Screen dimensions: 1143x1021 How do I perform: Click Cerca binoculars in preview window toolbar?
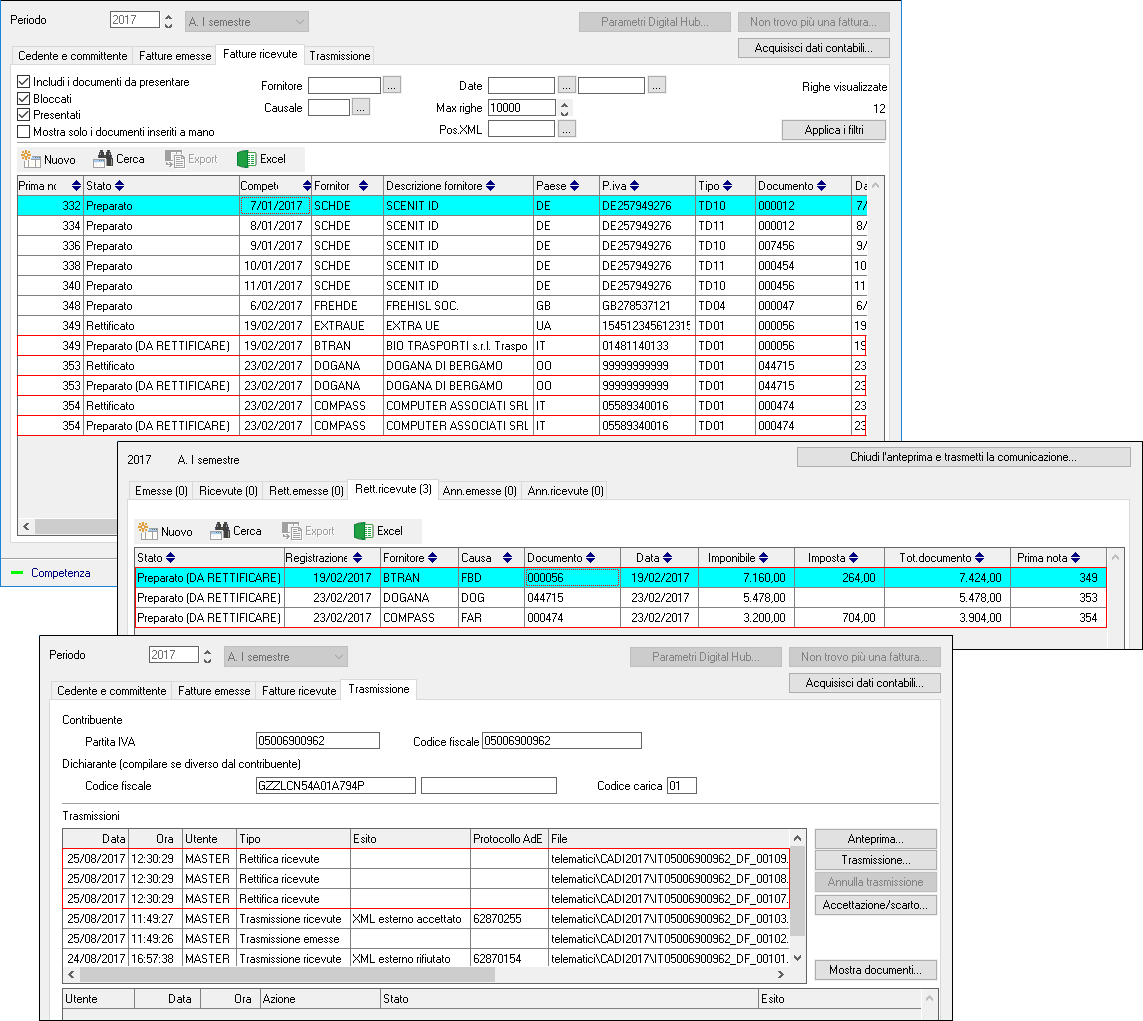click(219, 531)
